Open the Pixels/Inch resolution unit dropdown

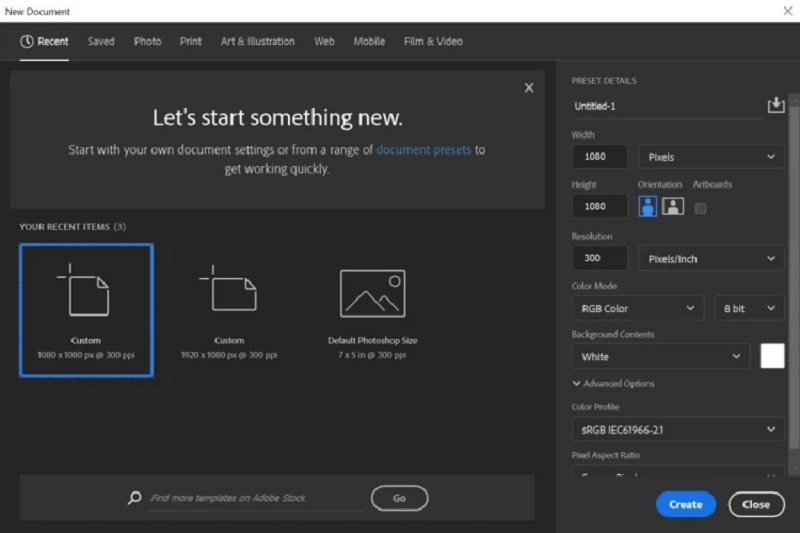tap(711, 259)
